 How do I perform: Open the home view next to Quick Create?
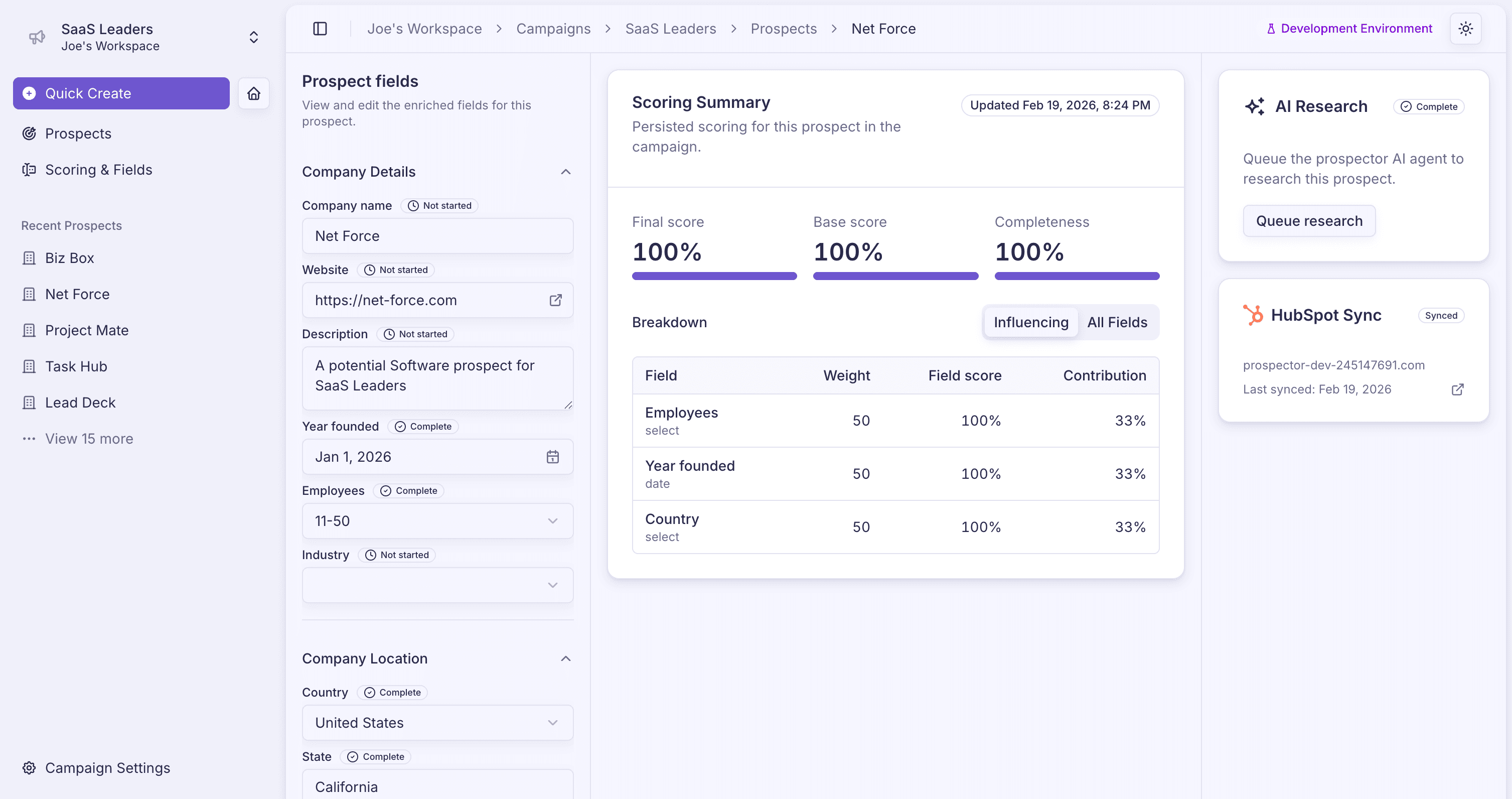point(253,93)
